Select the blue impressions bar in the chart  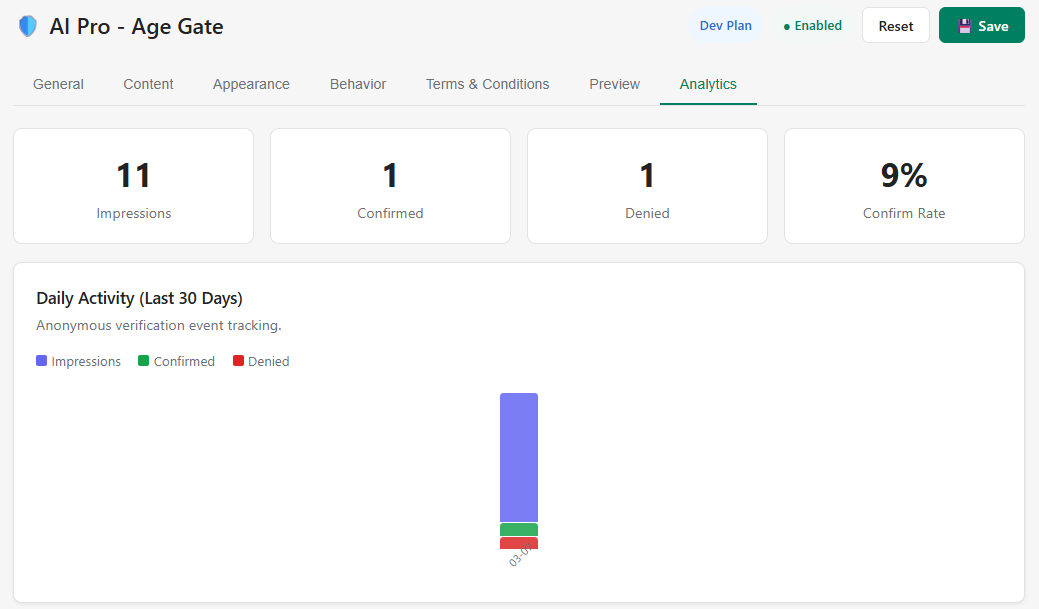pos(518,455)
